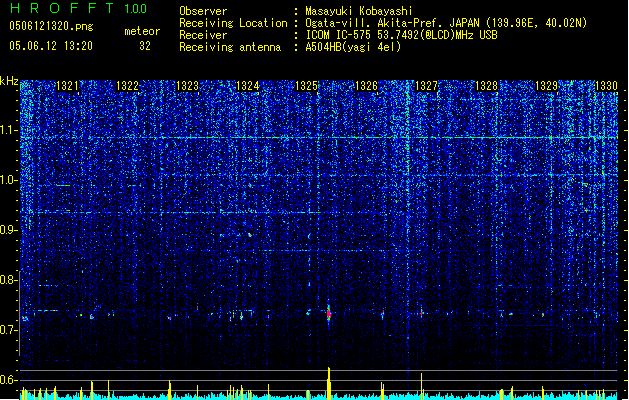Click the file name 0506121320.png
This screenshot has width=629, height=400.
pos(51,26)
